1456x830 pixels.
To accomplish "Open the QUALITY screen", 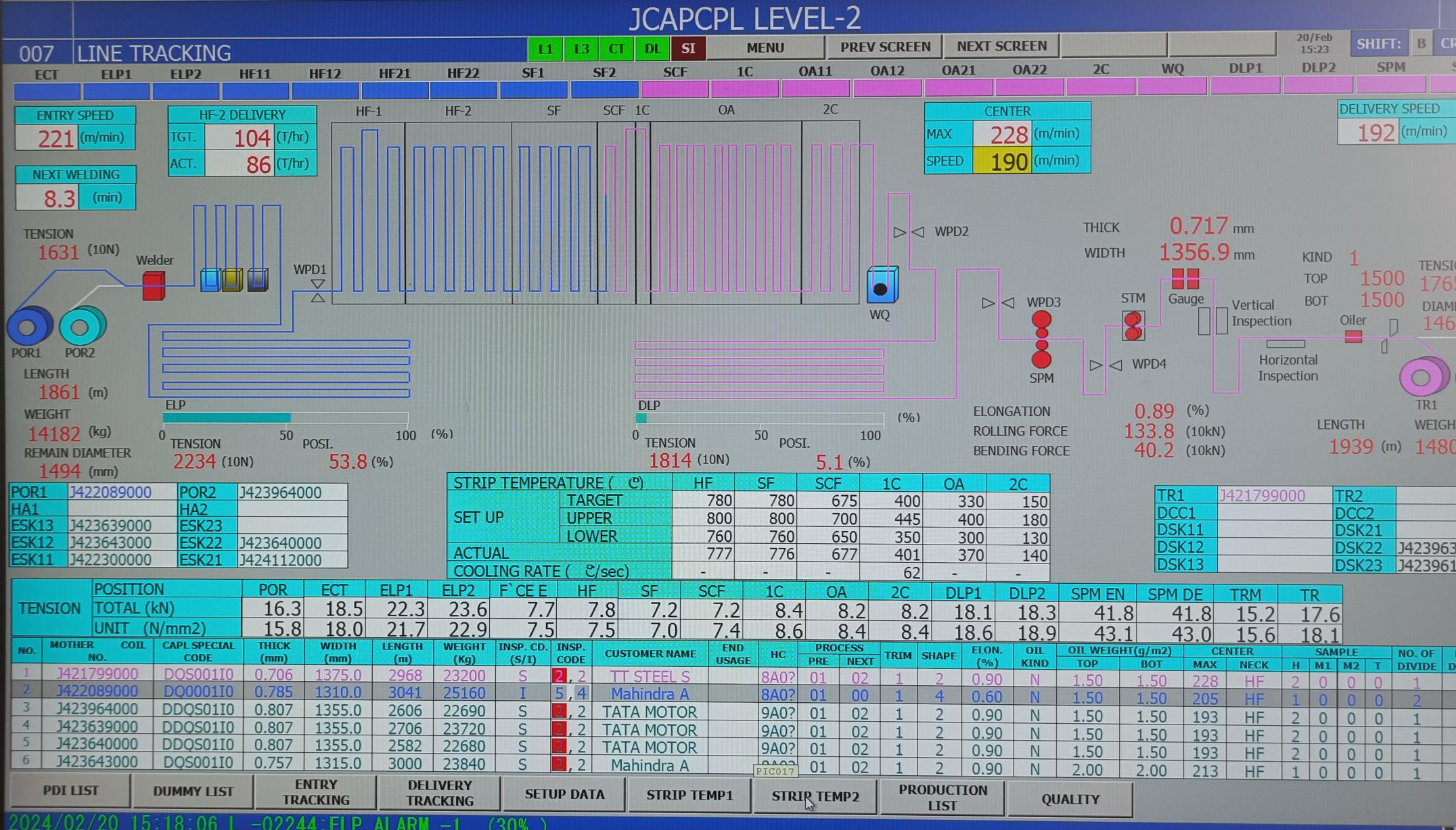I will [x=1070, y=800].
